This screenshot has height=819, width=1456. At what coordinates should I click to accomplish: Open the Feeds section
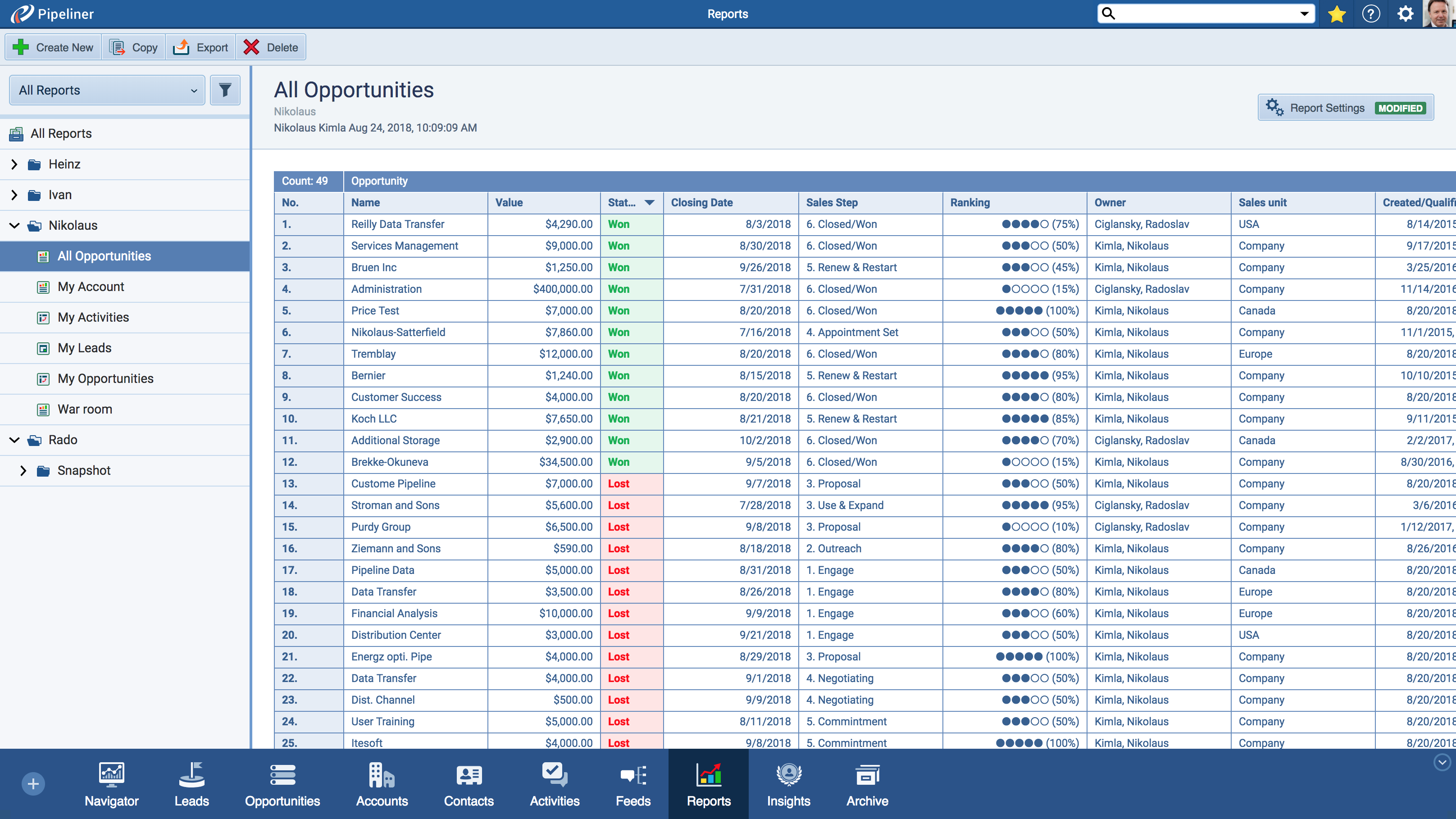coord(632,784)
